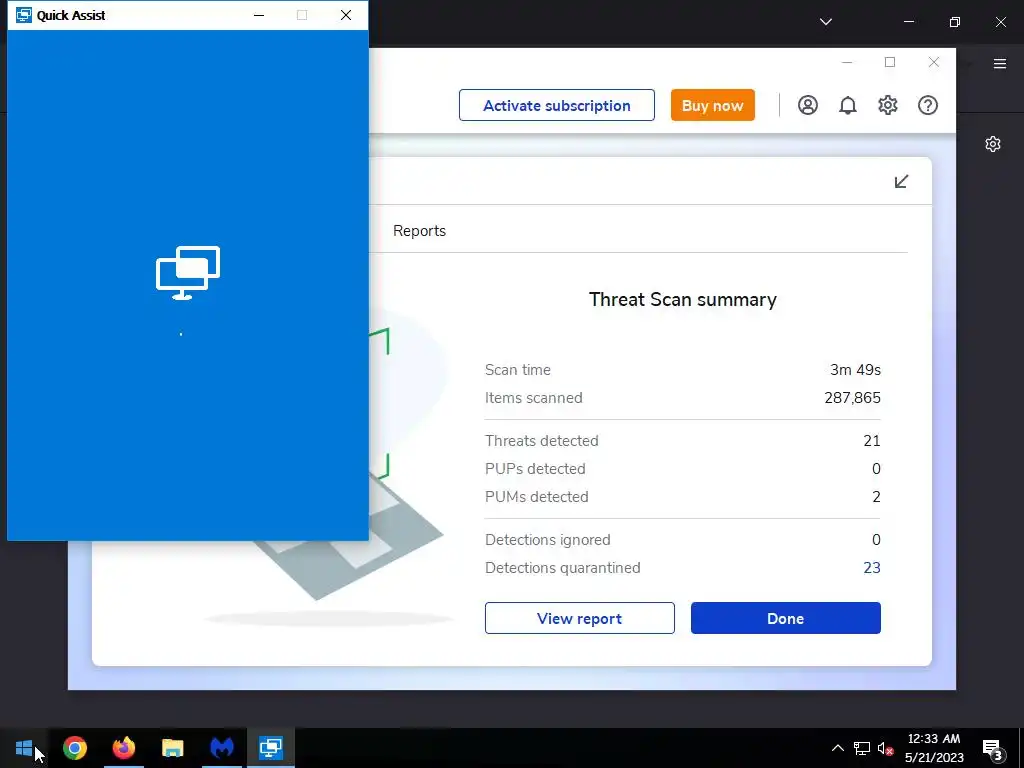The width and height of the screenshot is (1024, 768).
Task: Click the PUPs detected label
Action: tap(535, 469)
